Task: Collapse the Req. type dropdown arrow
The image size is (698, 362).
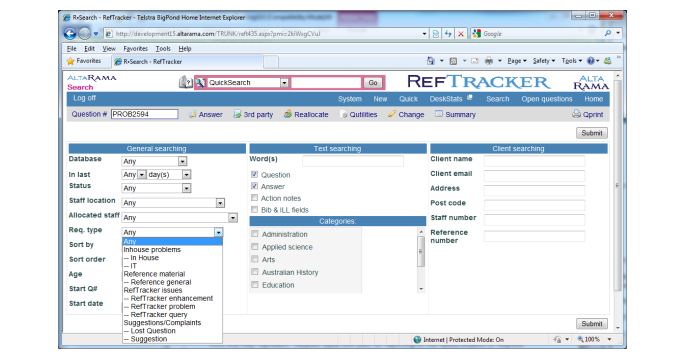Action: click(x=218, y=232)
